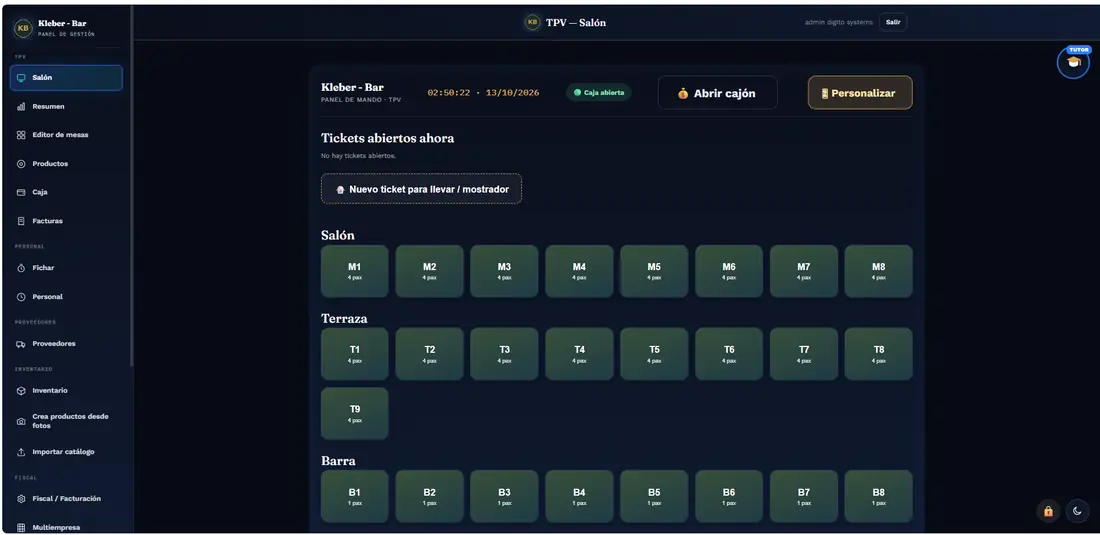Click the 02:50:22 · 13/10/2026 clock text
The image size is (1100, 535).
tap(483, 93)
